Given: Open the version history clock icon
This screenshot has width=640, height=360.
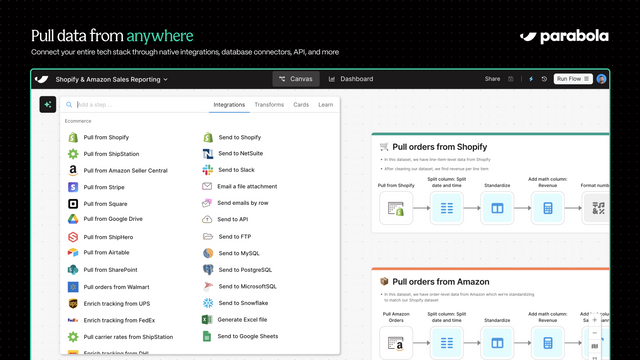Looking at the screenshot, I should tap(544, 79).
